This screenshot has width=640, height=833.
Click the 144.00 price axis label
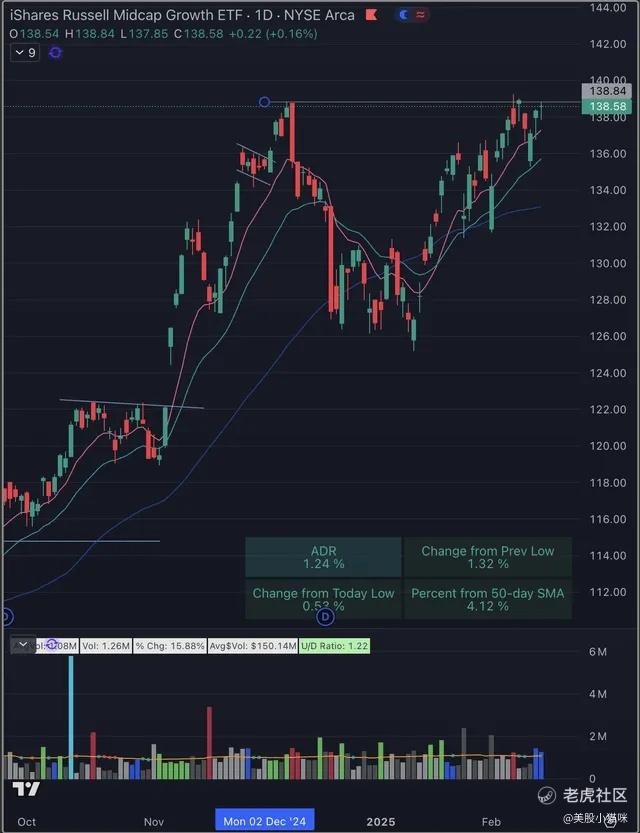tap(608, 7)
